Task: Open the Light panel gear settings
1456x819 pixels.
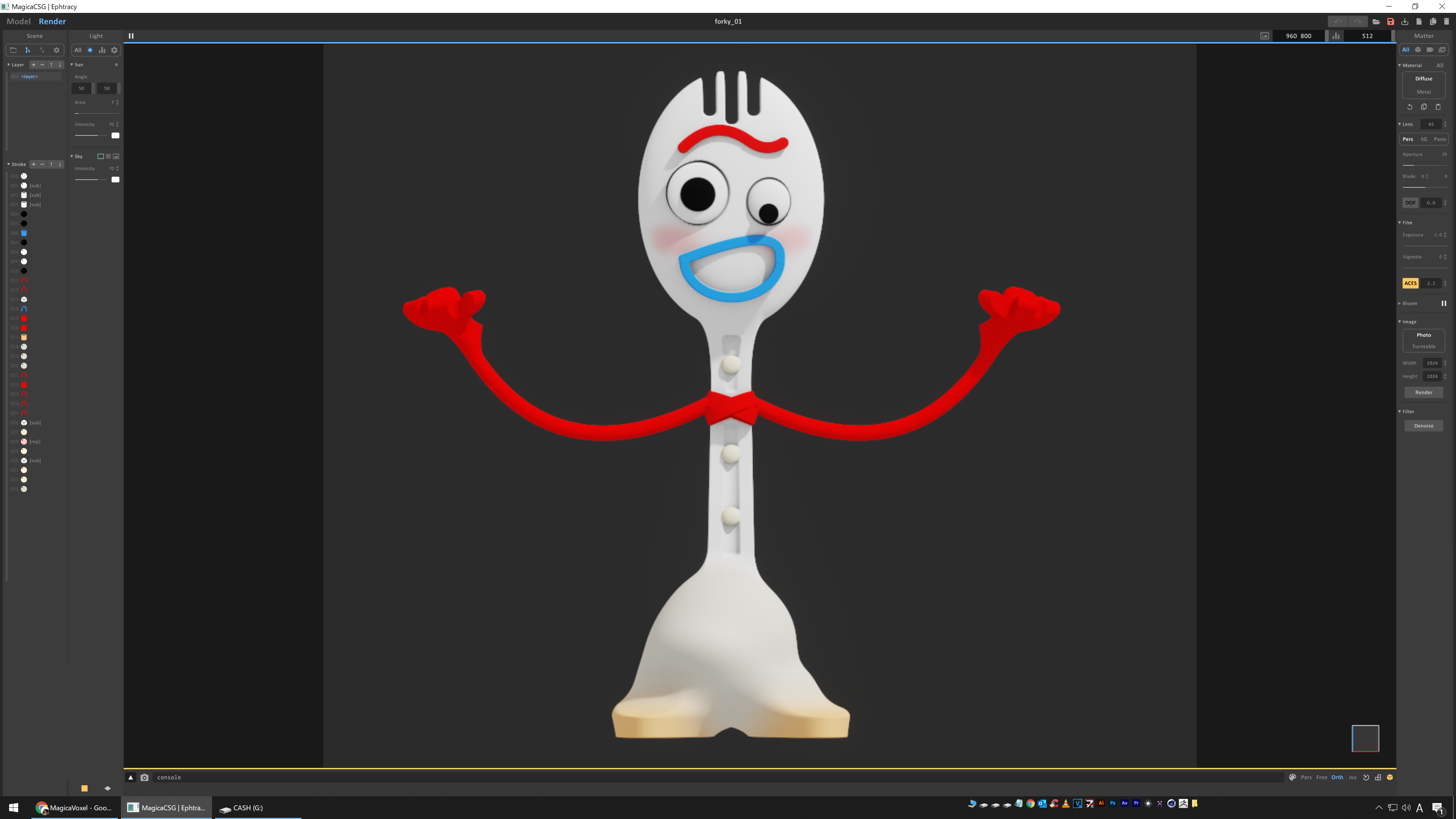Action: pos(114,50)
